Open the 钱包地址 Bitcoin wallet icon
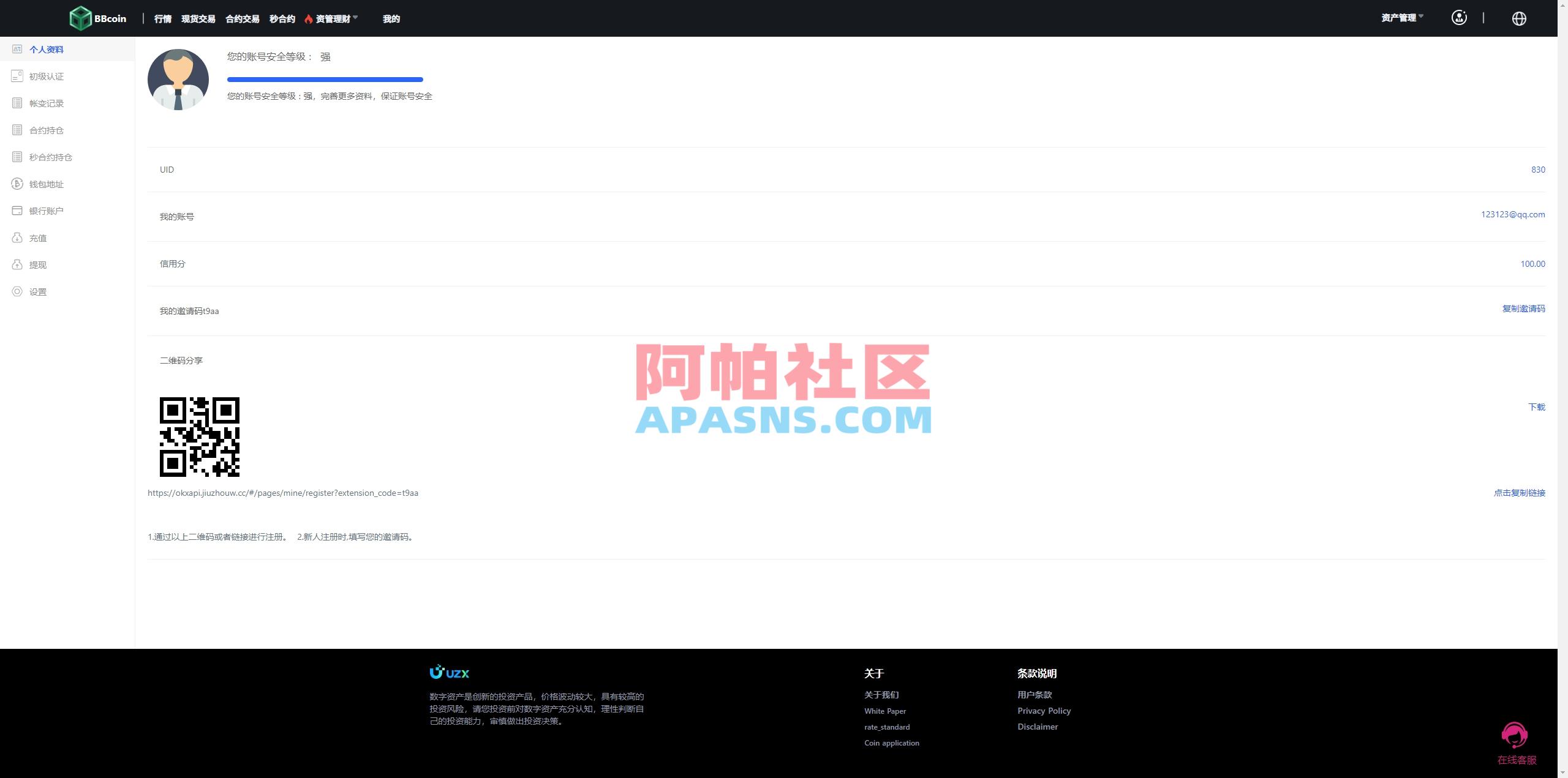Viewport: 1568px width, 778px height. (17, 184)
